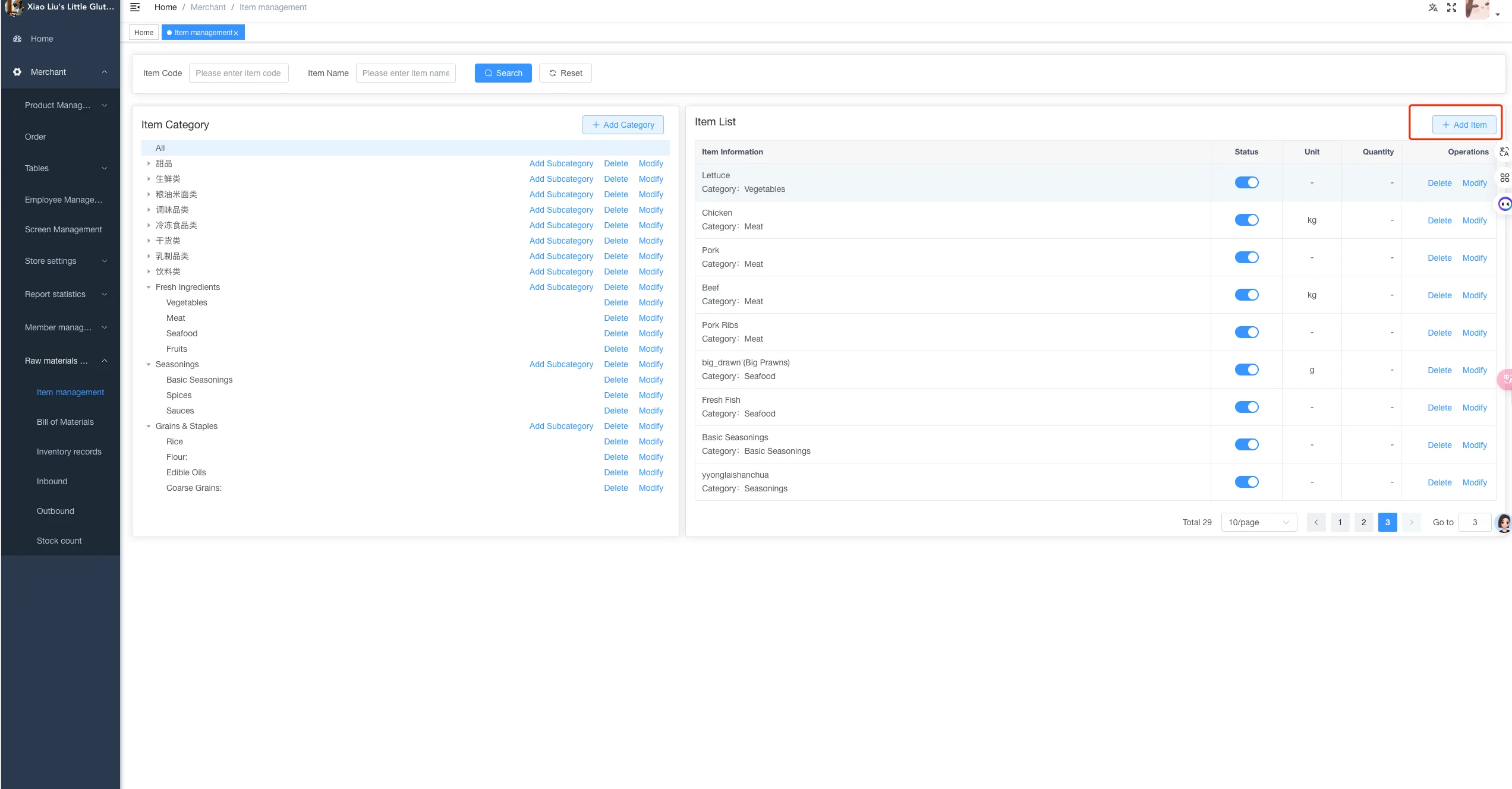1512x789 pixels.
Task: Open Inbound menu item
Action: click(52, 481)
